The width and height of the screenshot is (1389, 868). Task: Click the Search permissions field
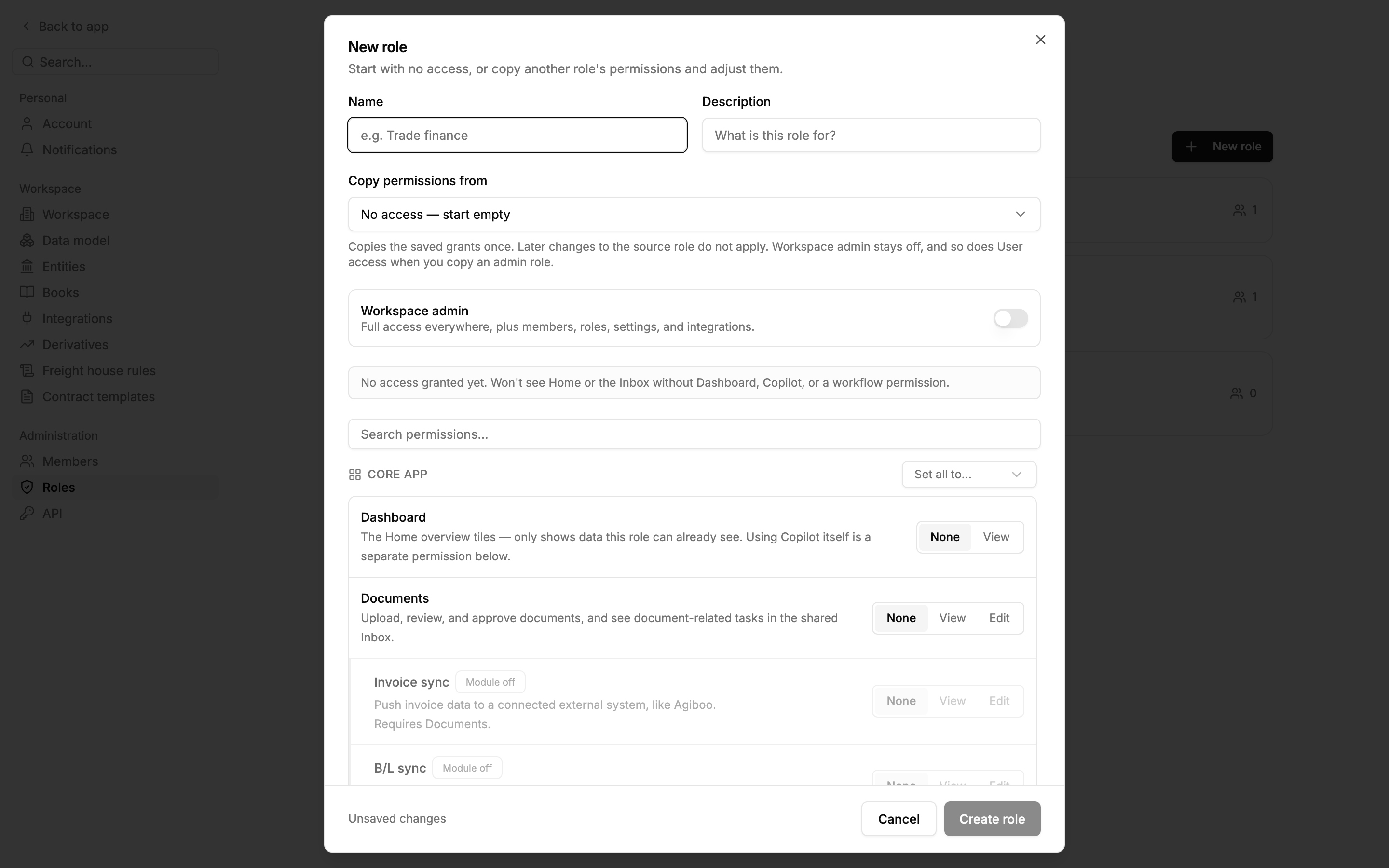(694, 434)
